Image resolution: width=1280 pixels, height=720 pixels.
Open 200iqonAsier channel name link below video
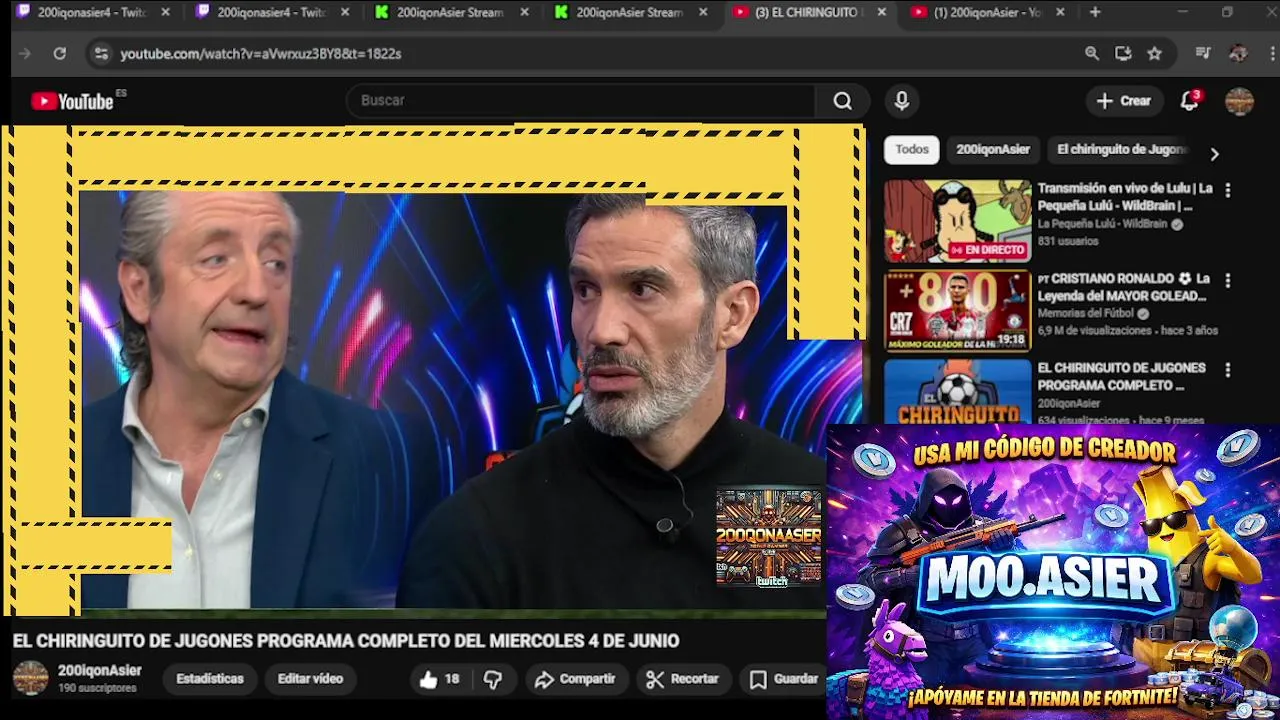[100, 671]
